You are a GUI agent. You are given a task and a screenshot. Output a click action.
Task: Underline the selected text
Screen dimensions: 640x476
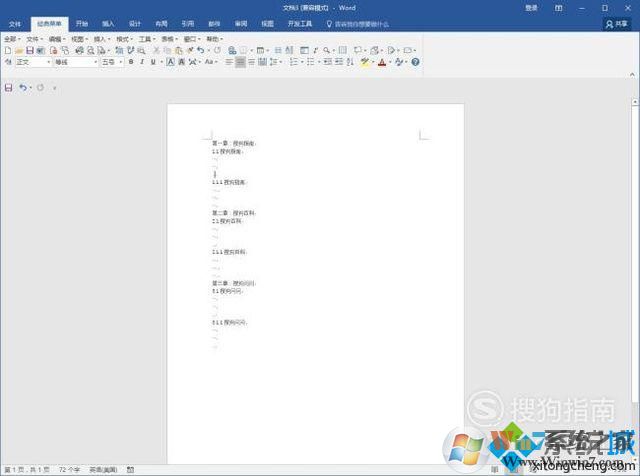[x=153, y=62]
